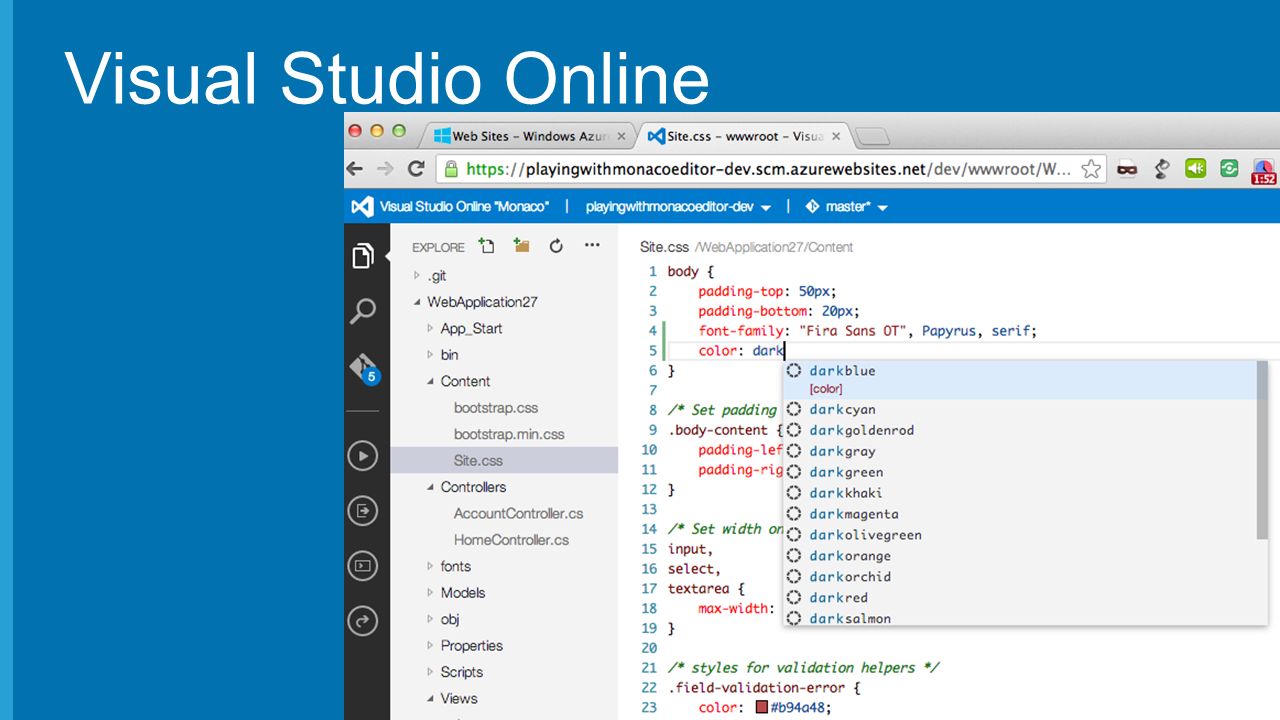Expand the bin folder

click(431, 354)
